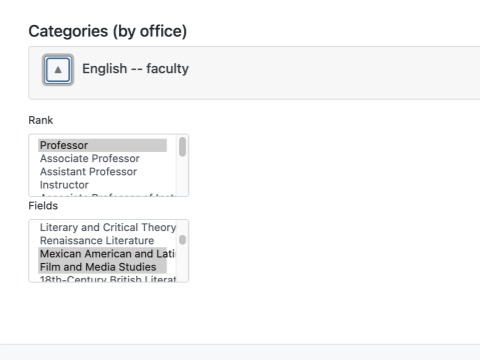Select Associate Professor rank option
Screen dimensions: 480x360
pos(102,159)
